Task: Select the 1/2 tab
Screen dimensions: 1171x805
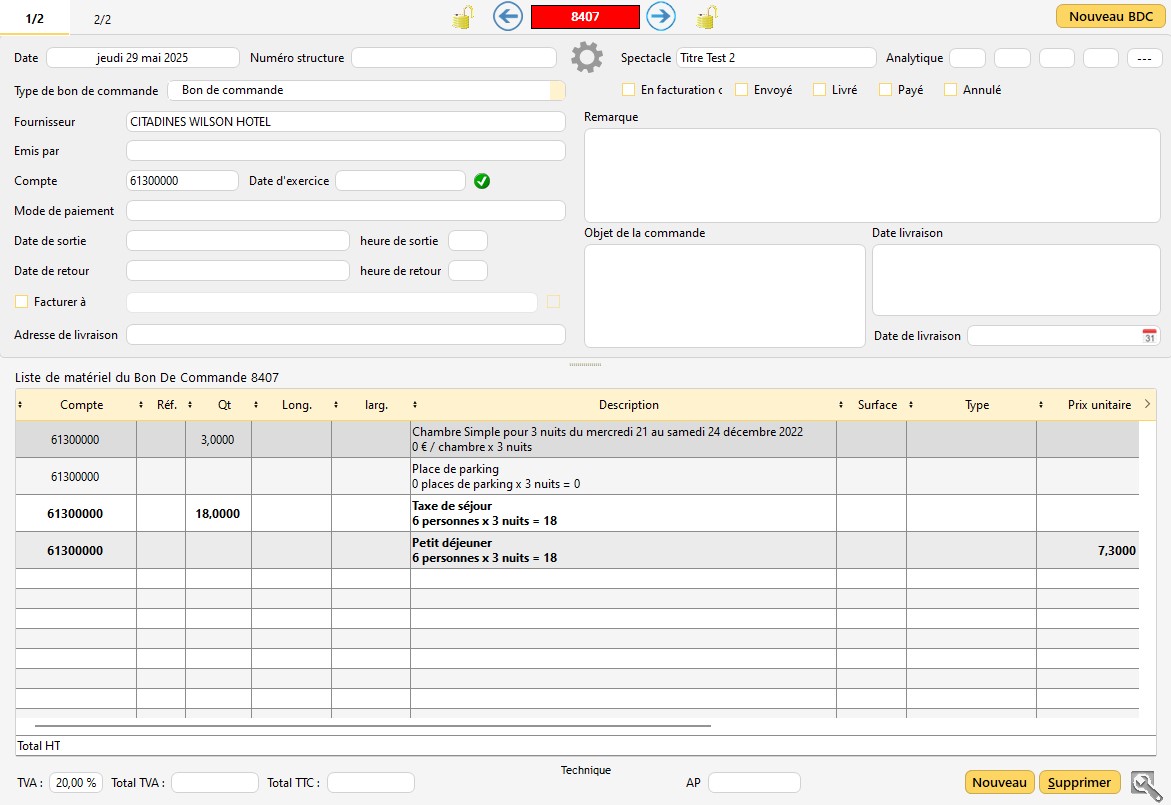Action: click(x=35, y=19)
